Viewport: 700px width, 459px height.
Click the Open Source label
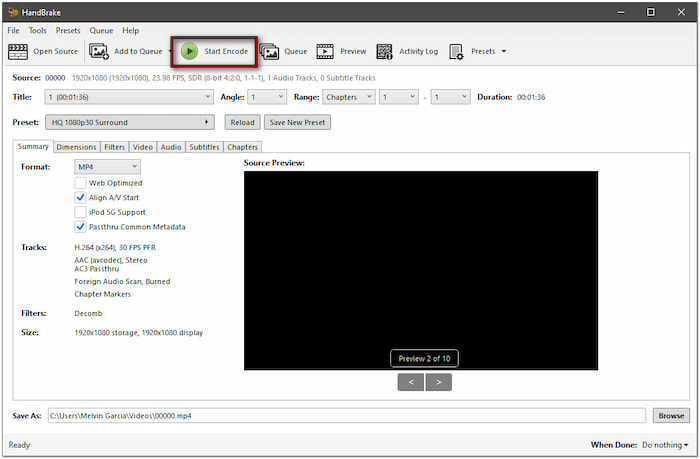point(55,51)
